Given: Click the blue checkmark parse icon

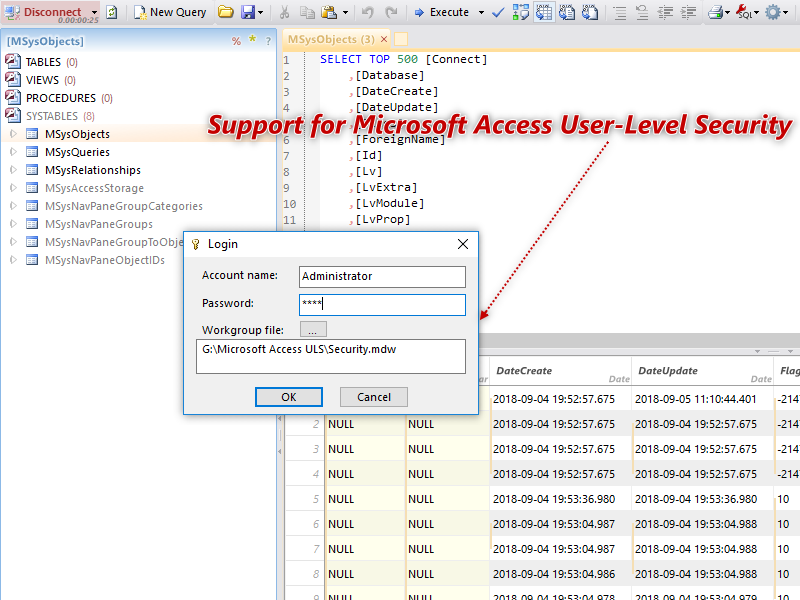Looking at the screenshot, I should pos(498,12).
